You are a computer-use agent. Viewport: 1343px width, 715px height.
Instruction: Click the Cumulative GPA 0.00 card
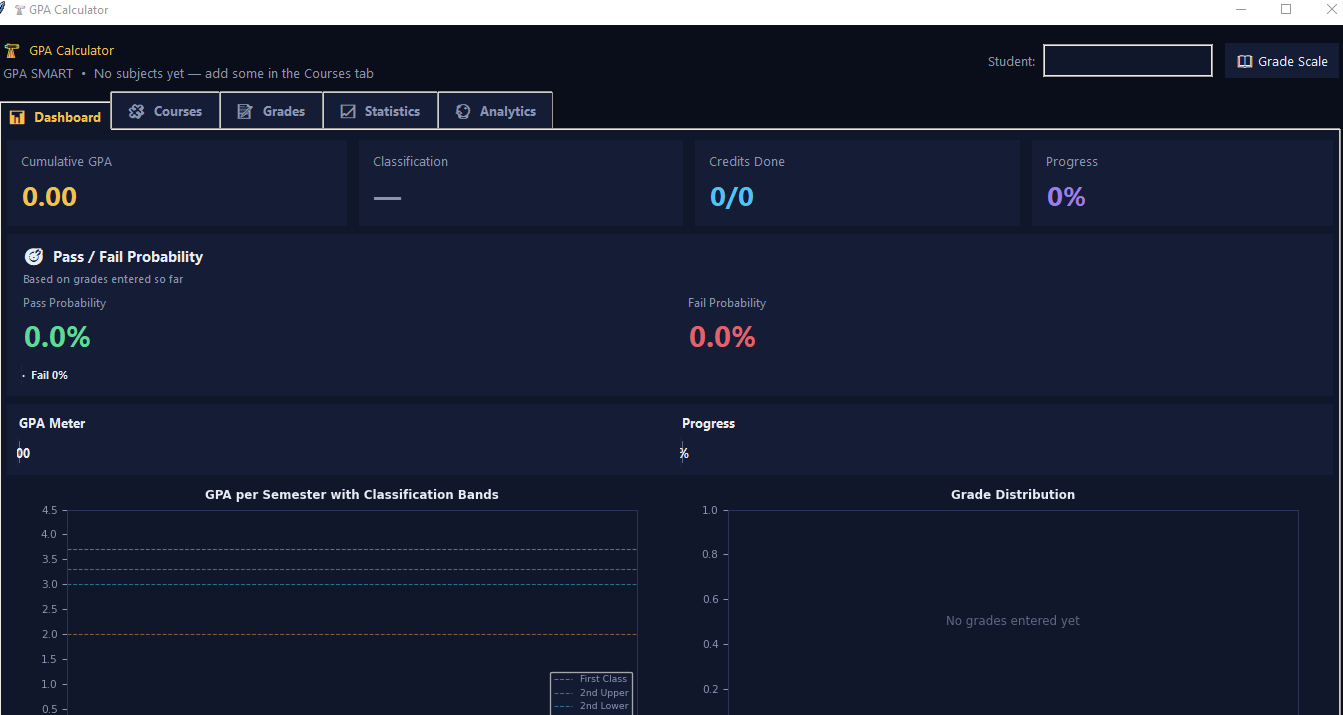[176, 182]
